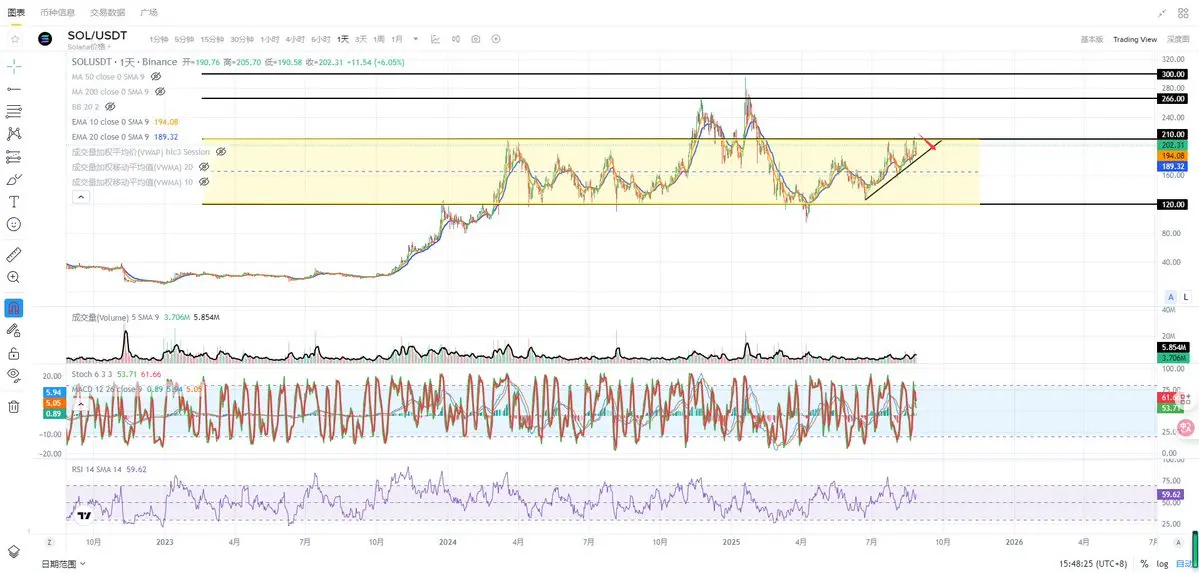This screenshot has height=573, width=1199.
Task: Switch to the 图表 tab
Action: pos(16,13)
